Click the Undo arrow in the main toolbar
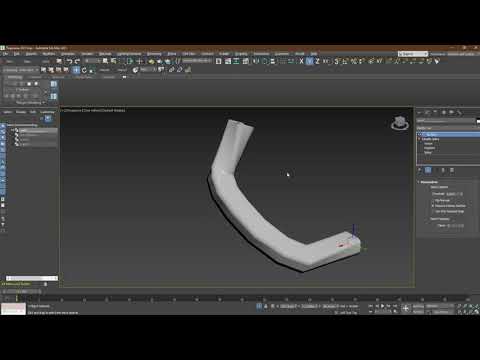 [69, 61]
